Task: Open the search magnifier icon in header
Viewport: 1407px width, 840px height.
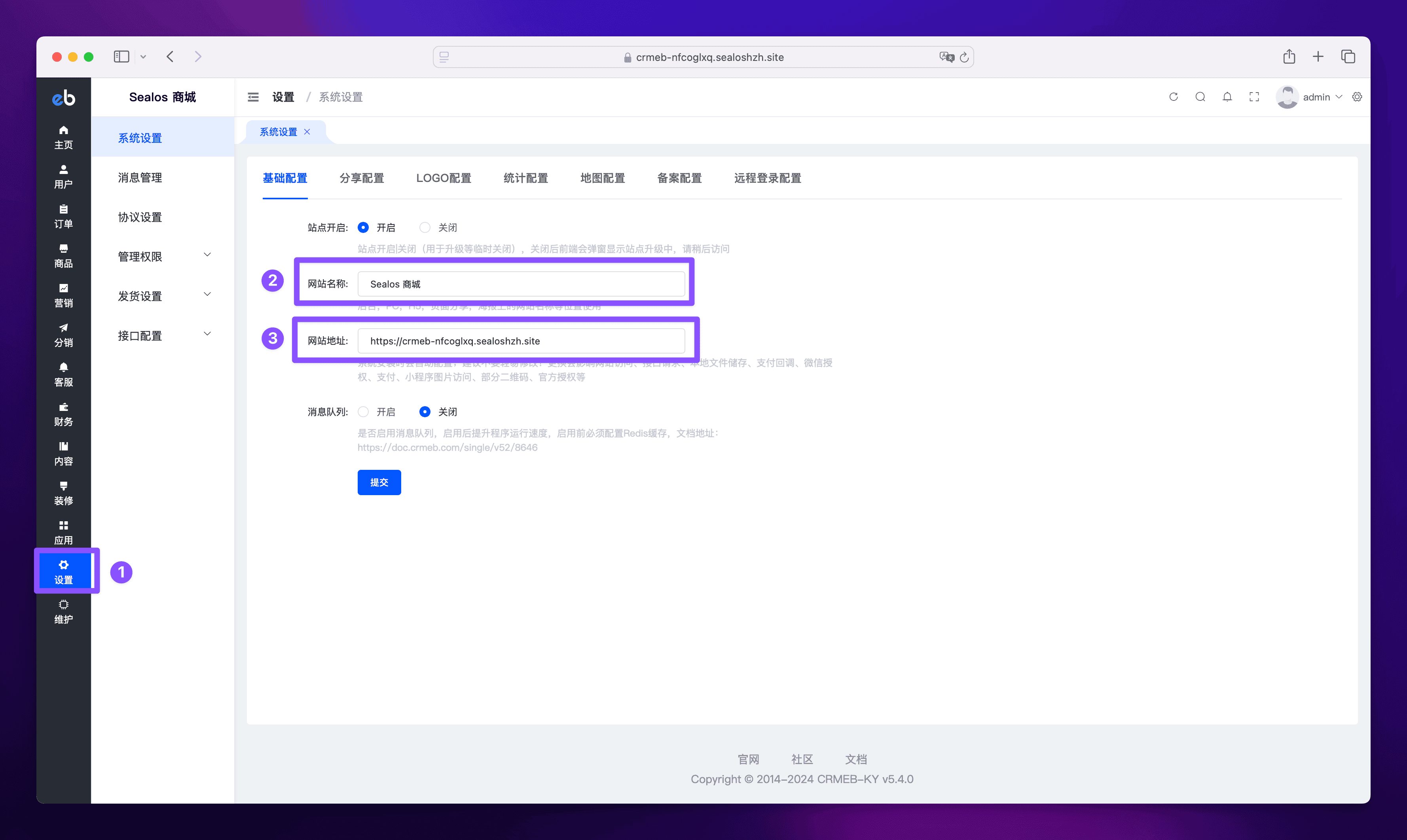Action: click(1200, 97)
